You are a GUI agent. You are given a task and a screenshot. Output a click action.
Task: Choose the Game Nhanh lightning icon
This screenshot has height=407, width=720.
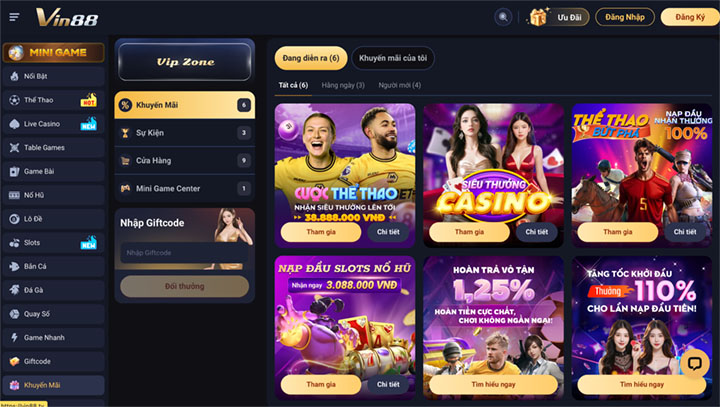click(x=14, y=337)
